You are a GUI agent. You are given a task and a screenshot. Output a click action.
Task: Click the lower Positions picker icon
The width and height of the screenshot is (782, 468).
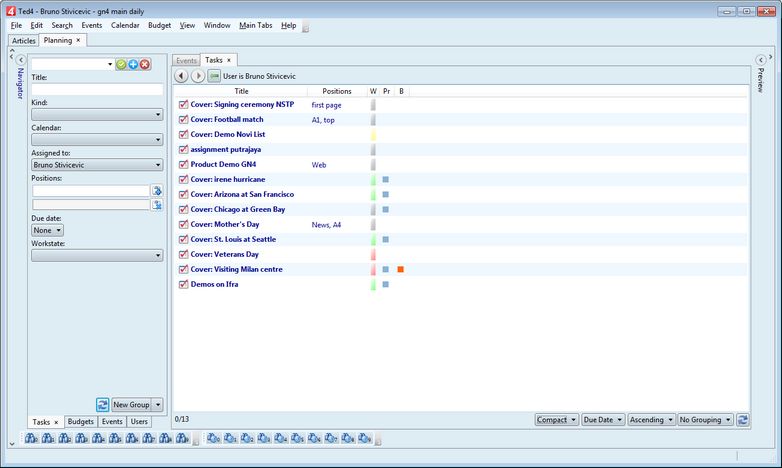(x=157, y=205)
